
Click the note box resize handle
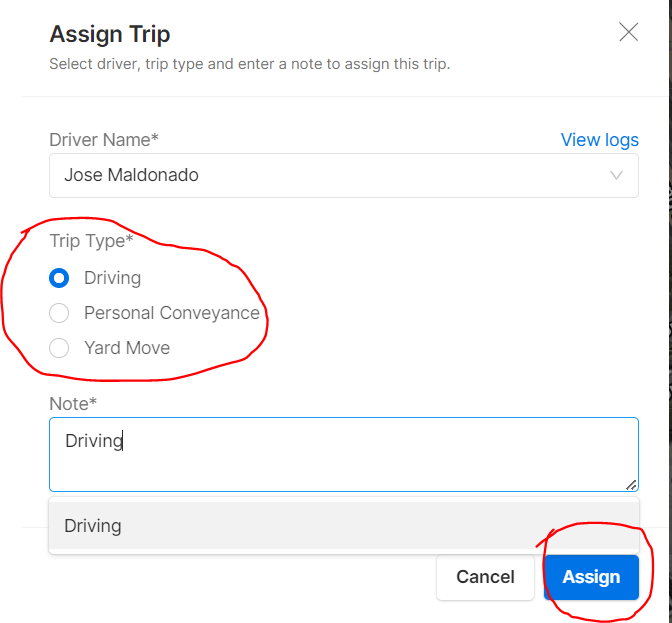point(631,485)
